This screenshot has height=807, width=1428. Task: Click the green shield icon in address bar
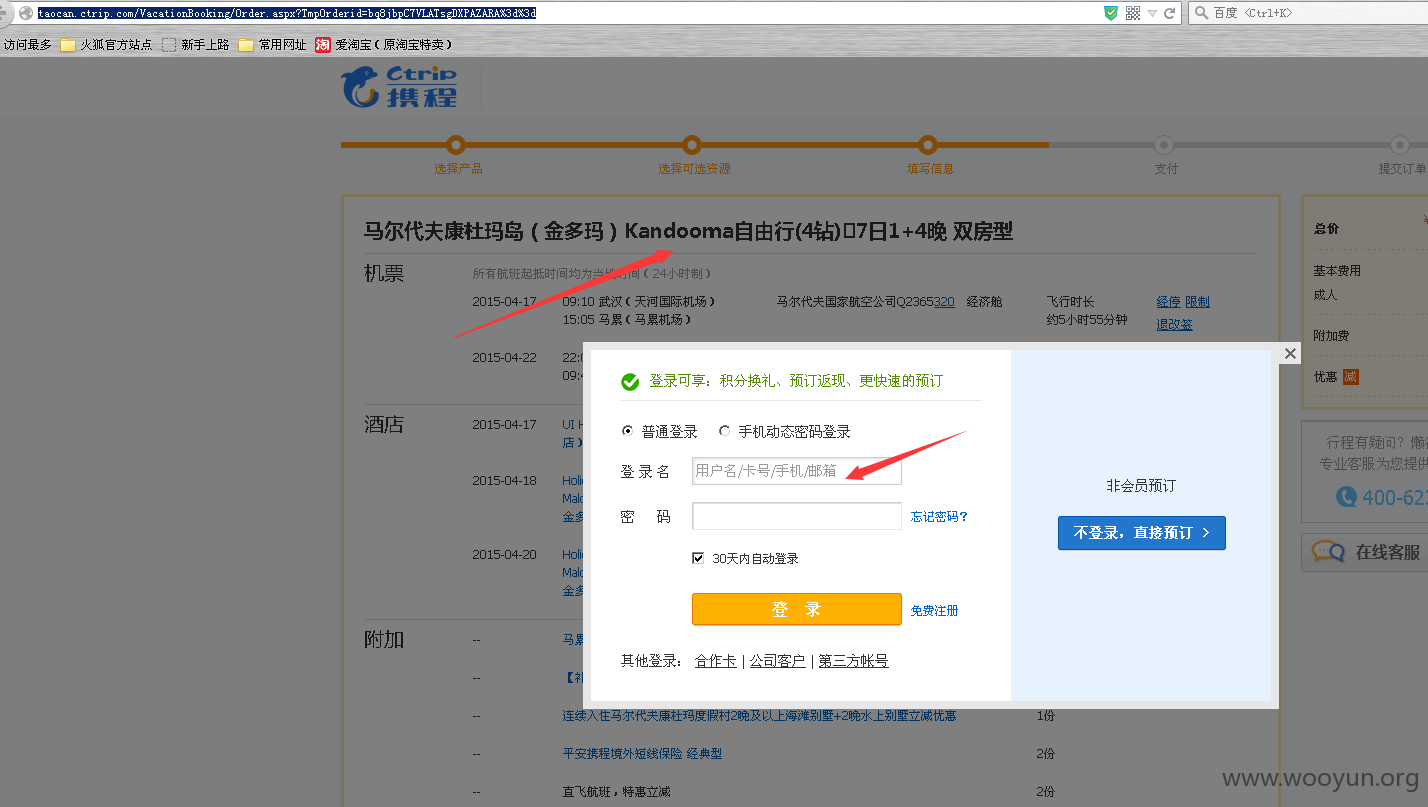[1111, 13]
